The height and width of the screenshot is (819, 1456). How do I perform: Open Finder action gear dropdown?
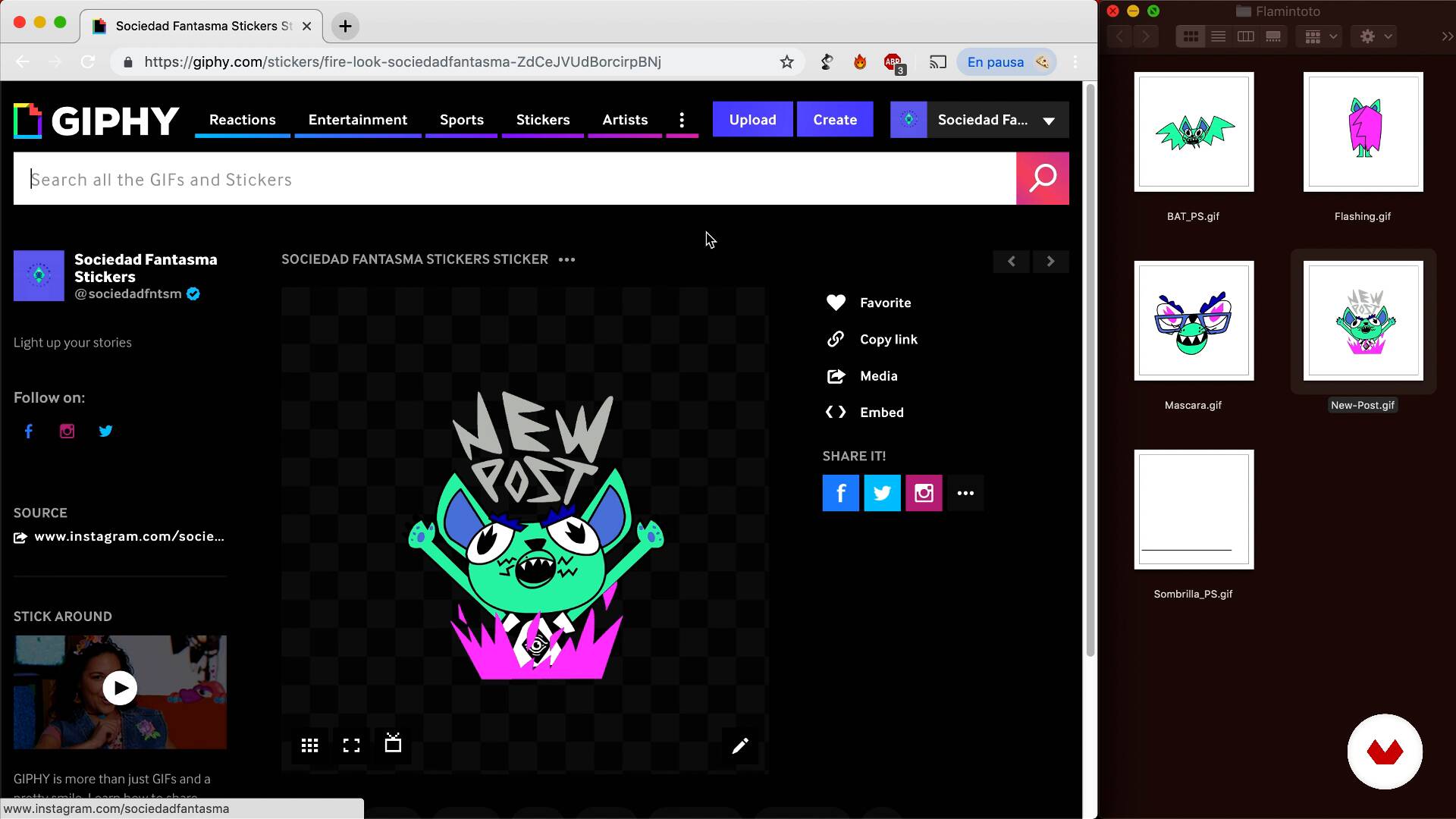point(1376,36)
